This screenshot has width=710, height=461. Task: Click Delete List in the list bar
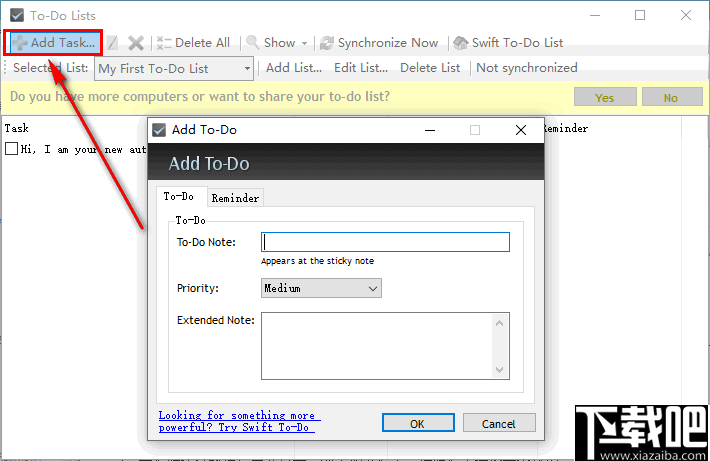point(430,68)
